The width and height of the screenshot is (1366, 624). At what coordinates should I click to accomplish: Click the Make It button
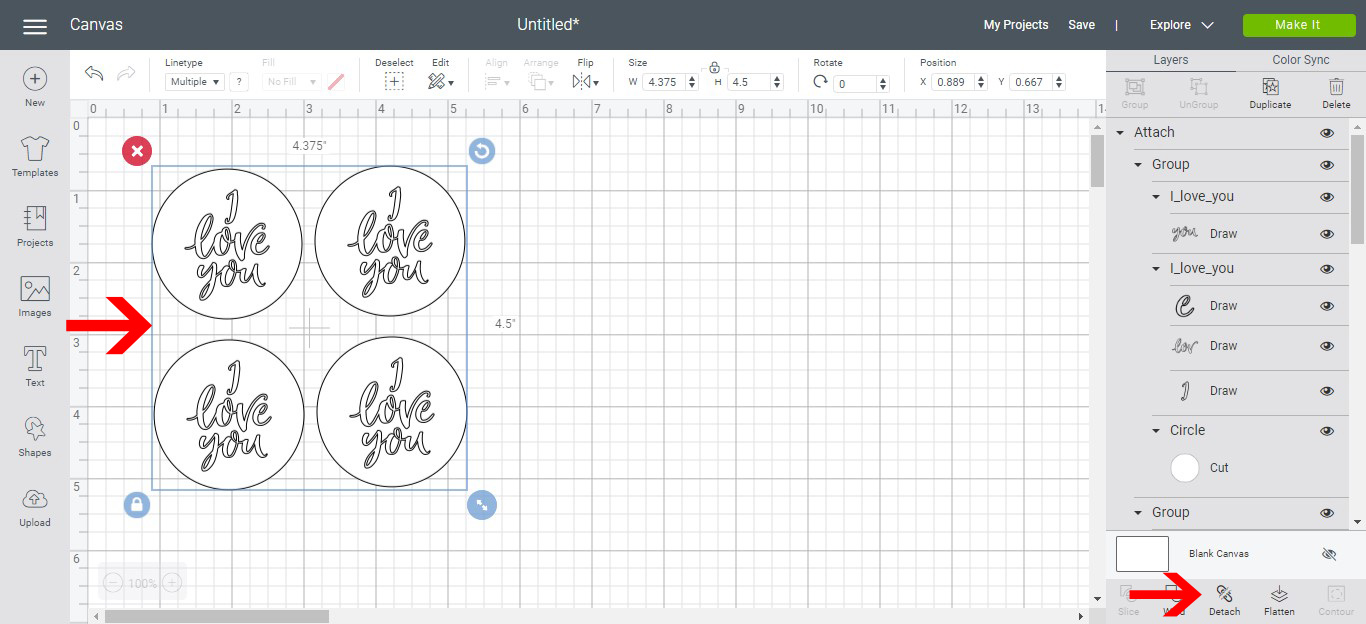pos(1297,25)
